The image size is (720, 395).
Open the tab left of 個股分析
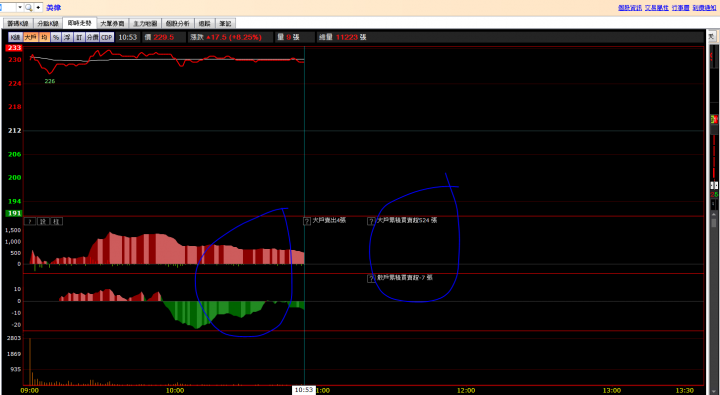pyautogui.click(x=145, y=23)
